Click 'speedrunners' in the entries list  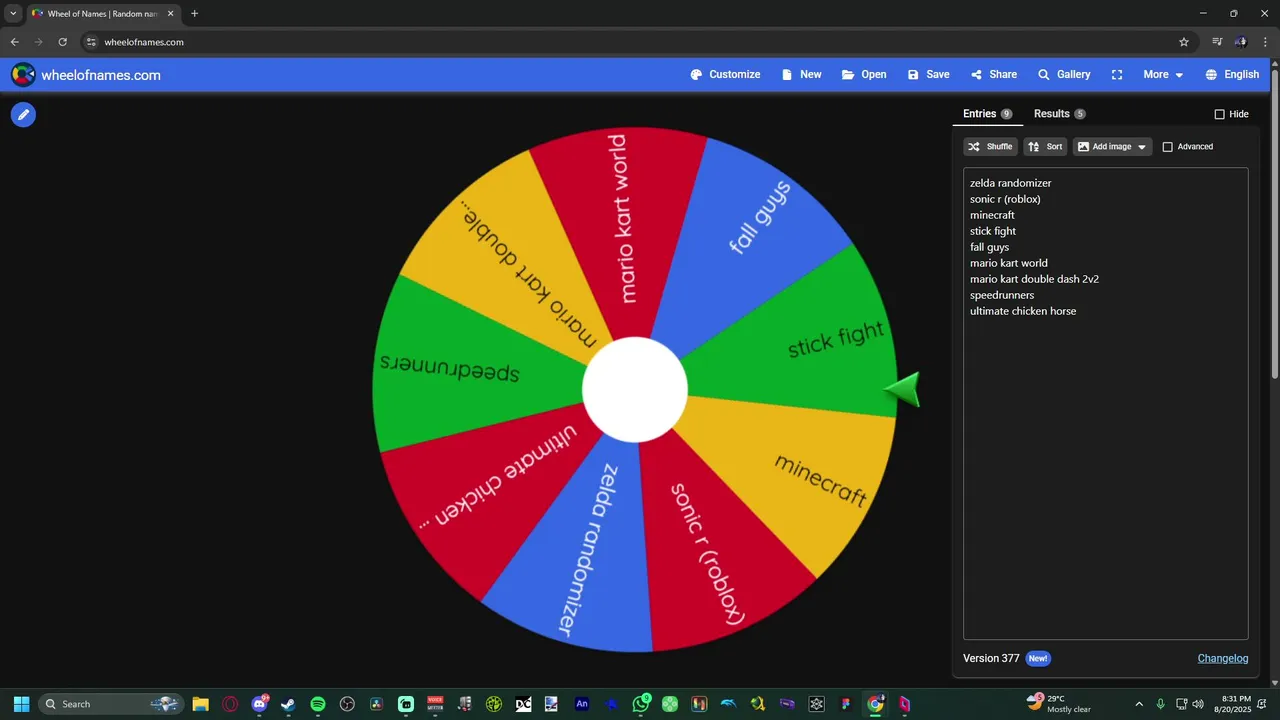1002,295
